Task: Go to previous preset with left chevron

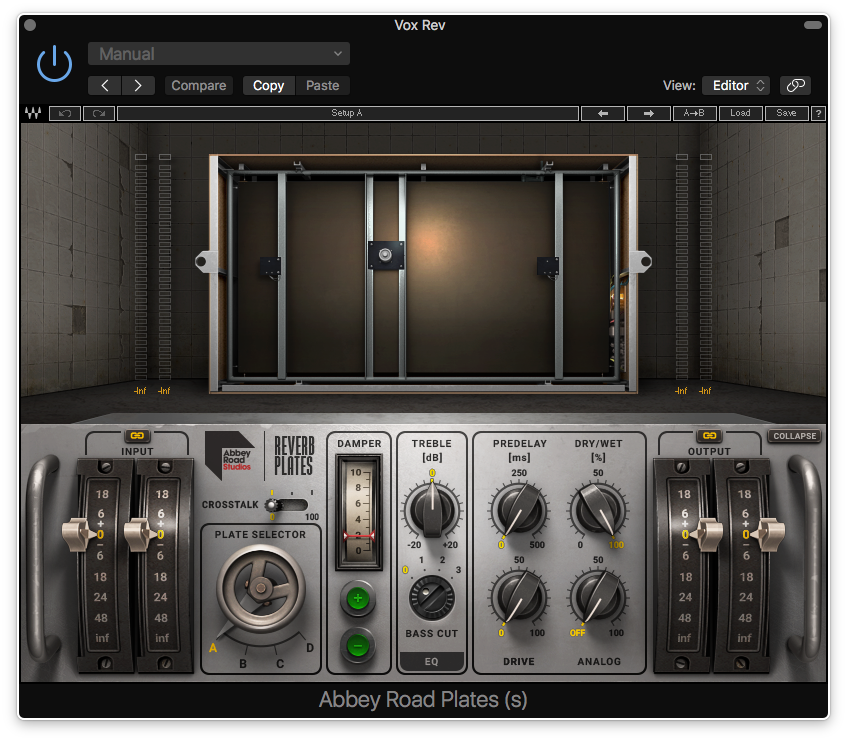Action: coord(105,85)
